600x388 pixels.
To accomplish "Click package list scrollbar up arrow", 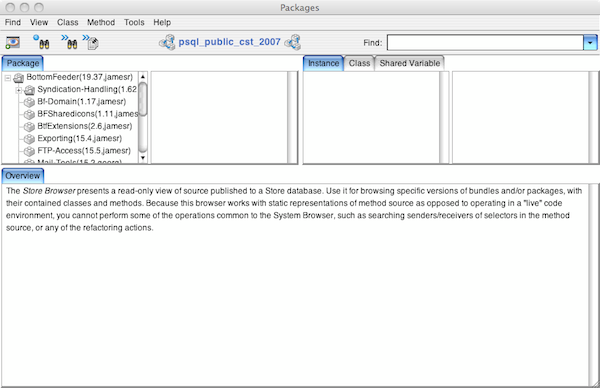I will [x=143, y=77].
